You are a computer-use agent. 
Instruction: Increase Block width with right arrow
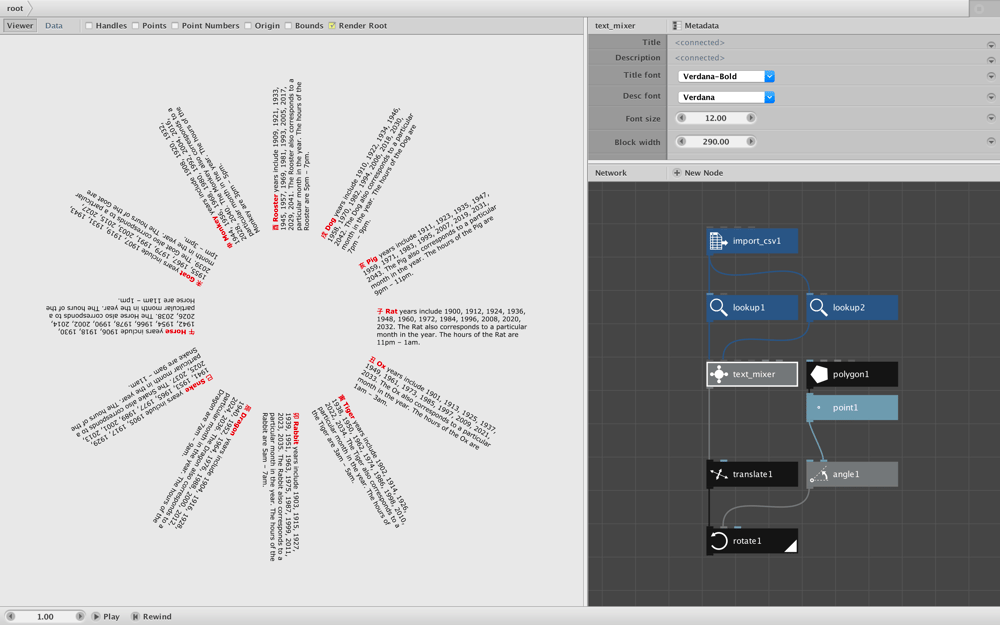[751, 142]
